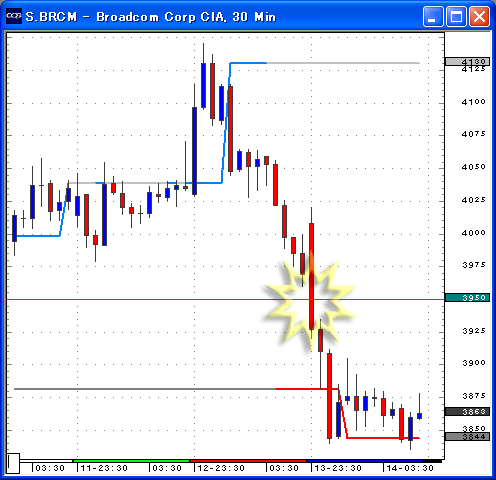
Task: Click the 4100 price axis label
Action: (473, 102)
